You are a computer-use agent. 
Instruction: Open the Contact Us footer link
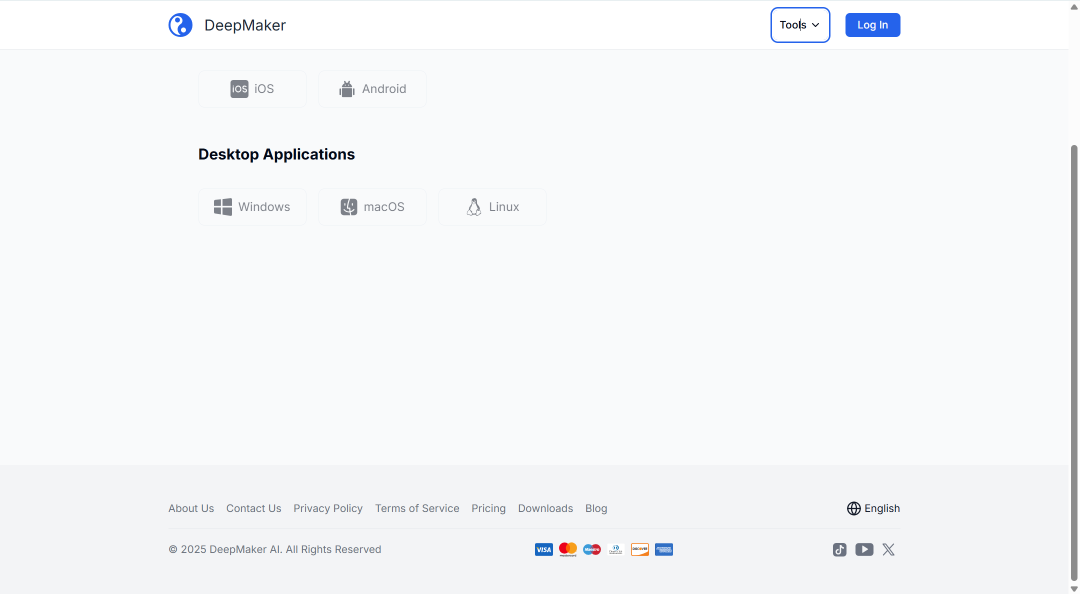click(253, 509)
